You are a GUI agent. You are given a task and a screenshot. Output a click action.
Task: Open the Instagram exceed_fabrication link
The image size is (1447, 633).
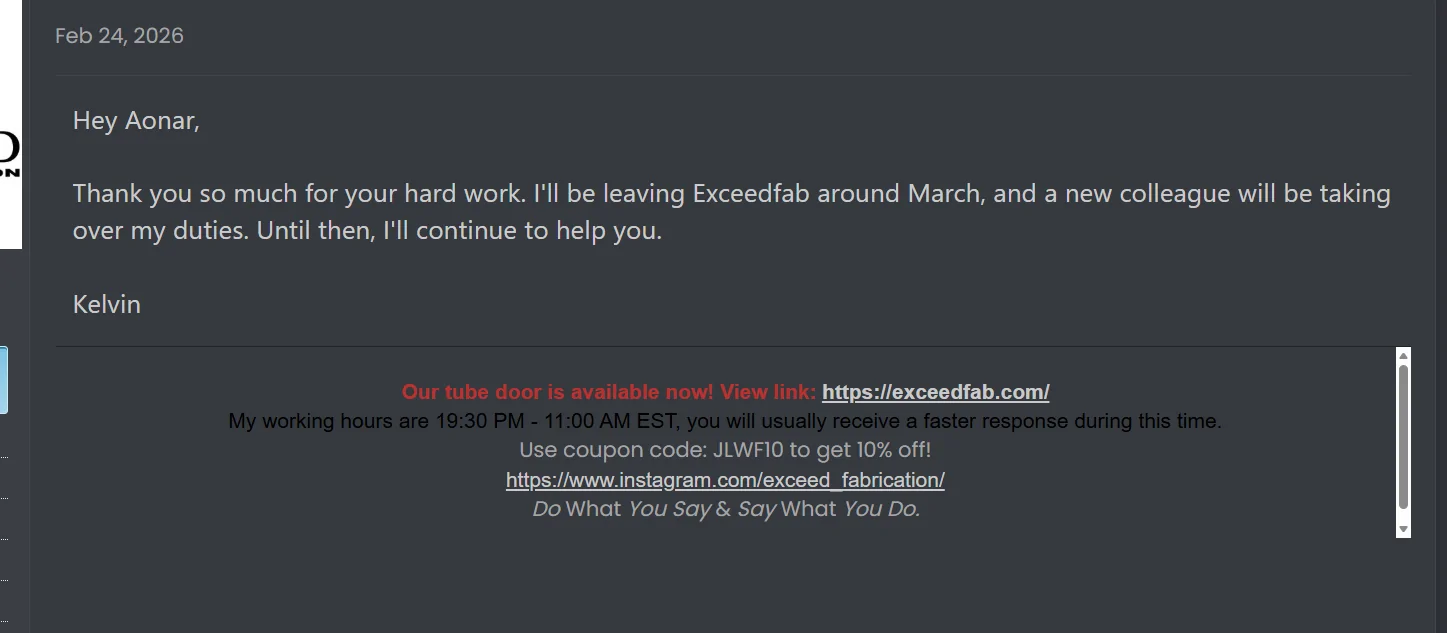click(x=725, y=480)
